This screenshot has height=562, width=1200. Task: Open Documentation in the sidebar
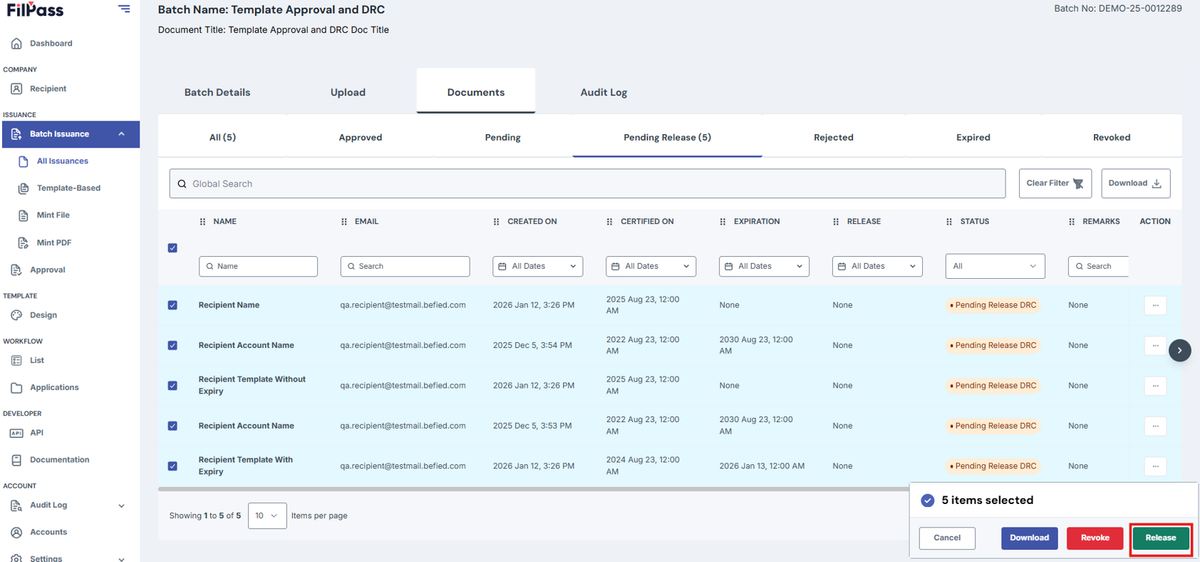(59, 460)
